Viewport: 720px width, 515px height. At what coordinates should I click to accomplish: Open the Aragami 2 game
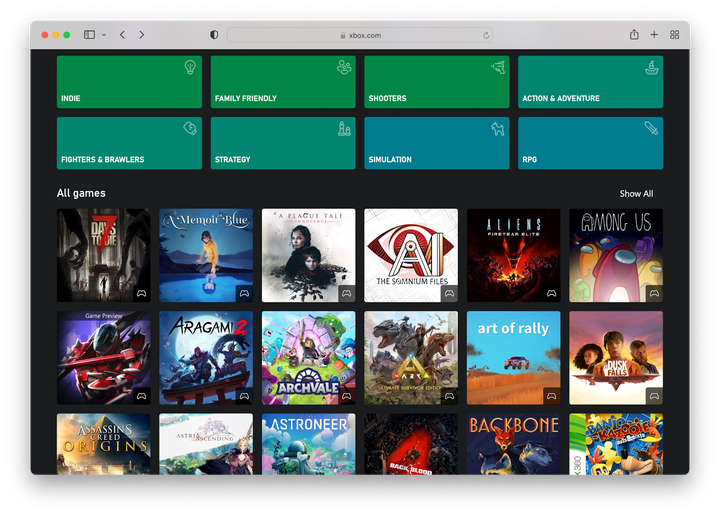(x=206, y=358)
